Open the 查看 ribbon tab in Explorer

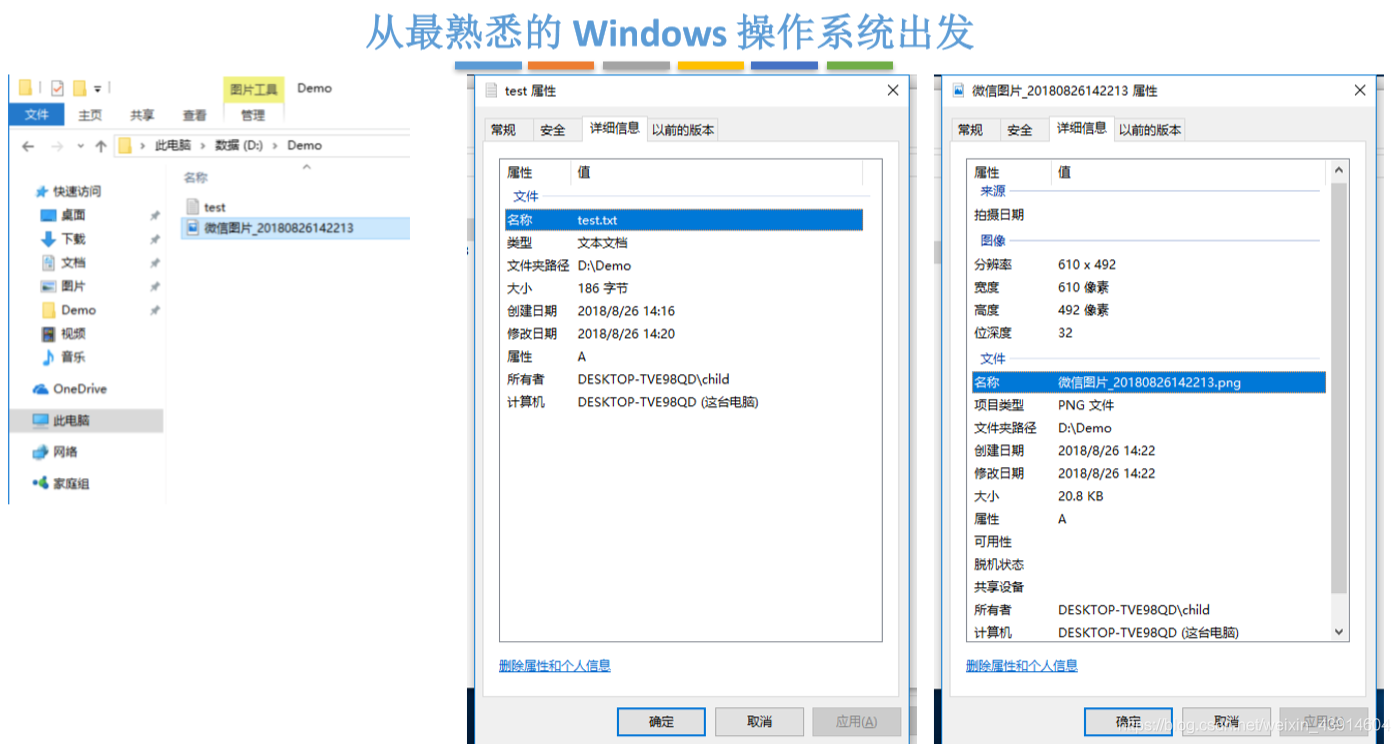[195, 115]
